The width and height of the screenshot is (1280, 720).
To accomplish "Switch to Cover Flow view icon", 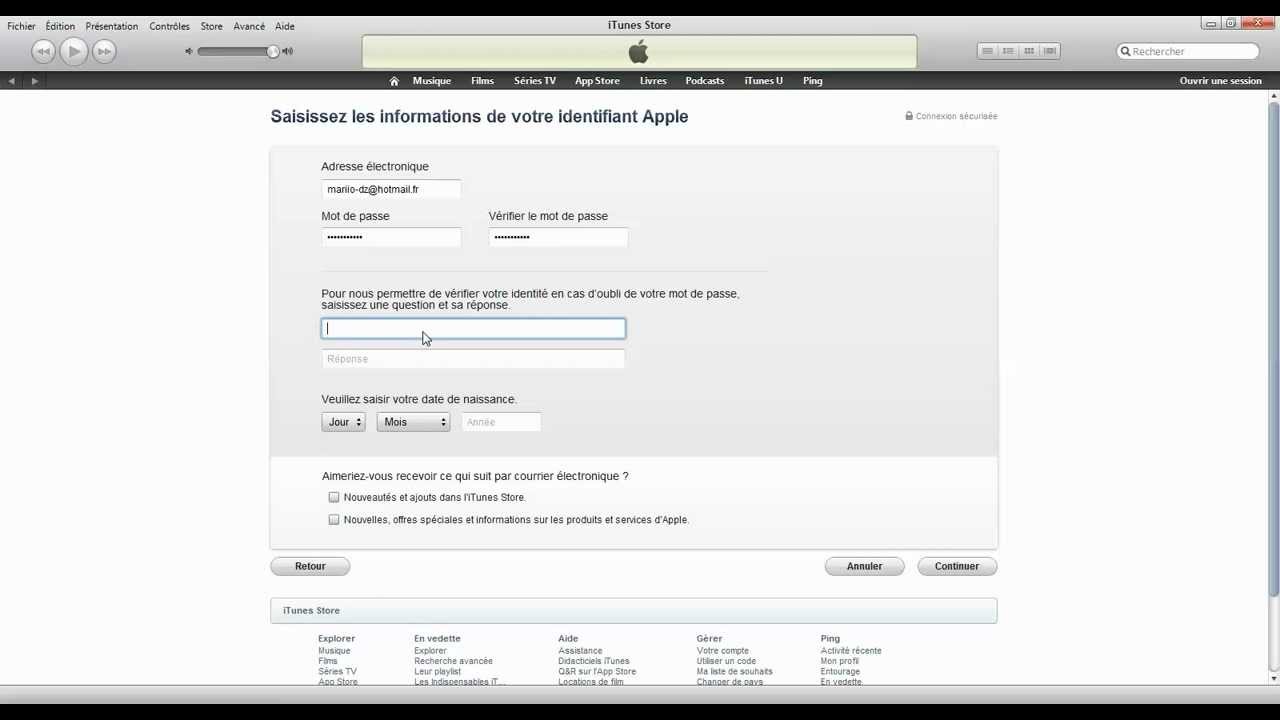I will [1050, 51].
